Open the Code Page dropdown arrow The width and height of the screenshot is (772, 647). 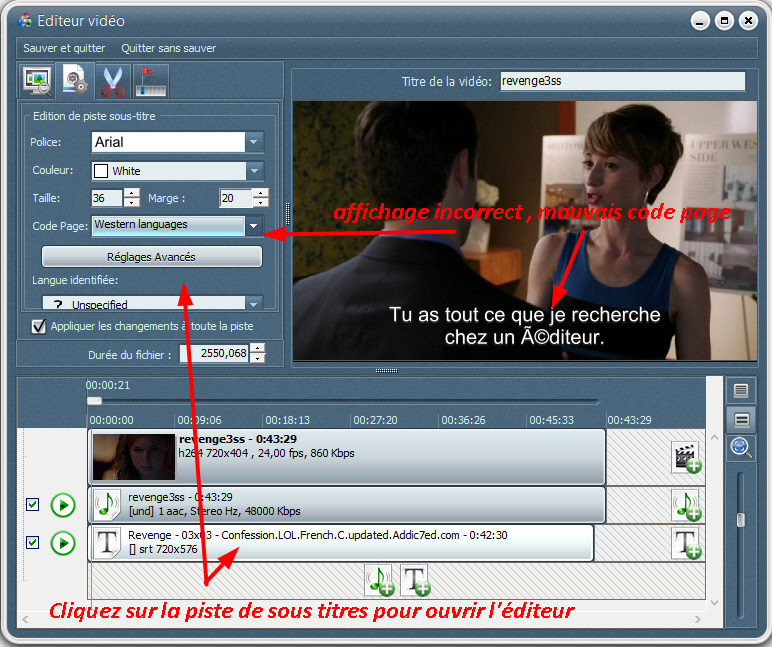click(x=254, y=226)
